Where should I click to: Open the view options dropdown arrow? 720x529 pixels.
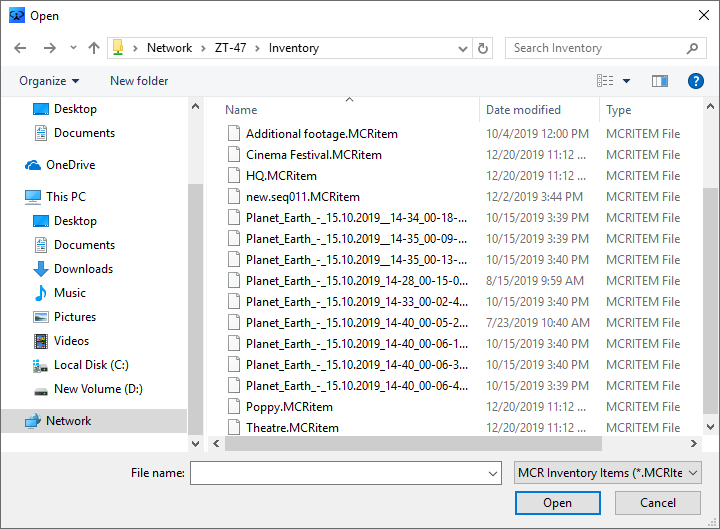[626, 81]
